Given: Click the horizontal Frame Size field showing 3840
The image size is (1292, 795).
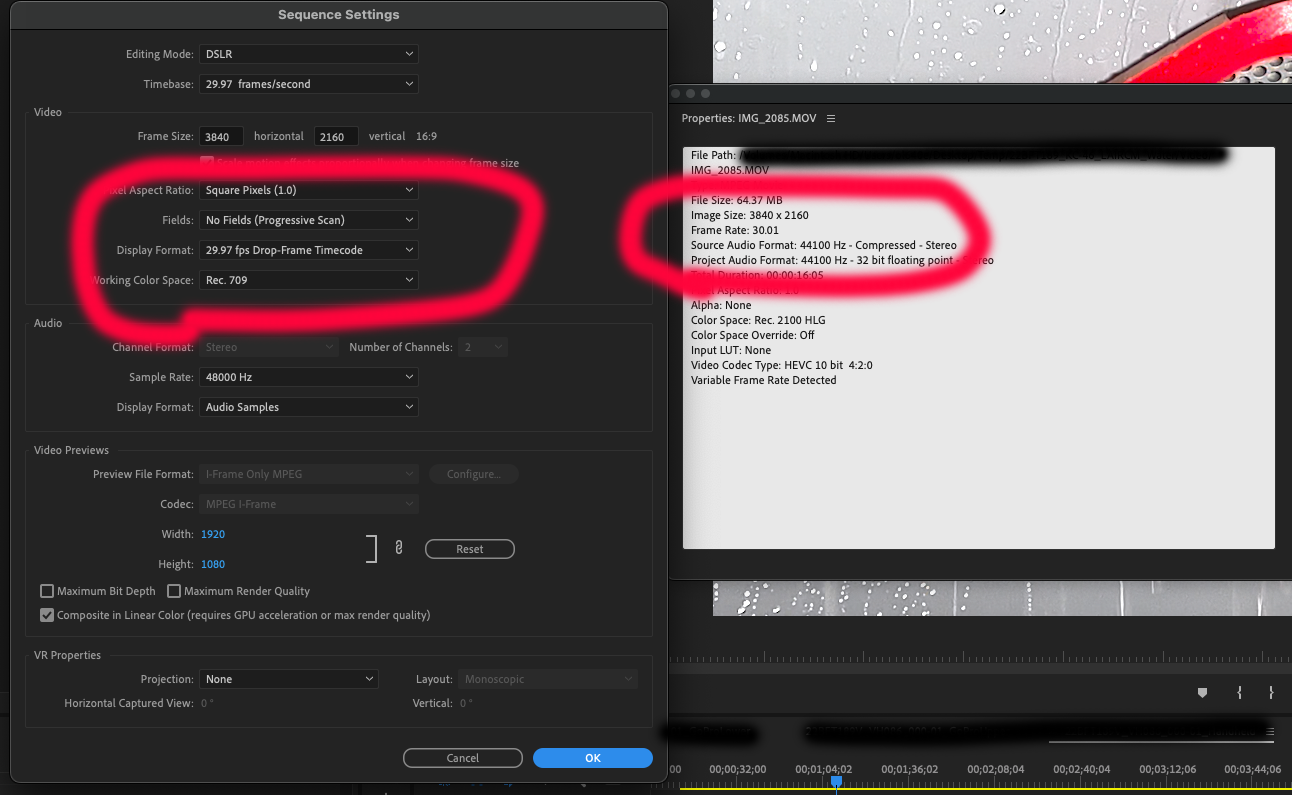Looking at the screenshot, I should click(220, 136).
